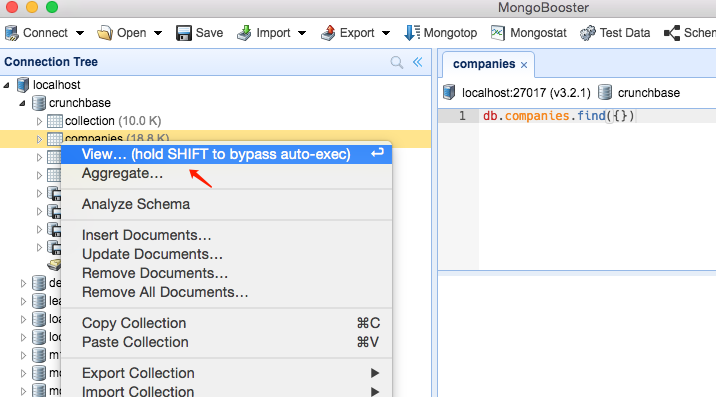Open the Import dropdown arrow
Viewport: 716px width, 397px height.
coord(302,33)
